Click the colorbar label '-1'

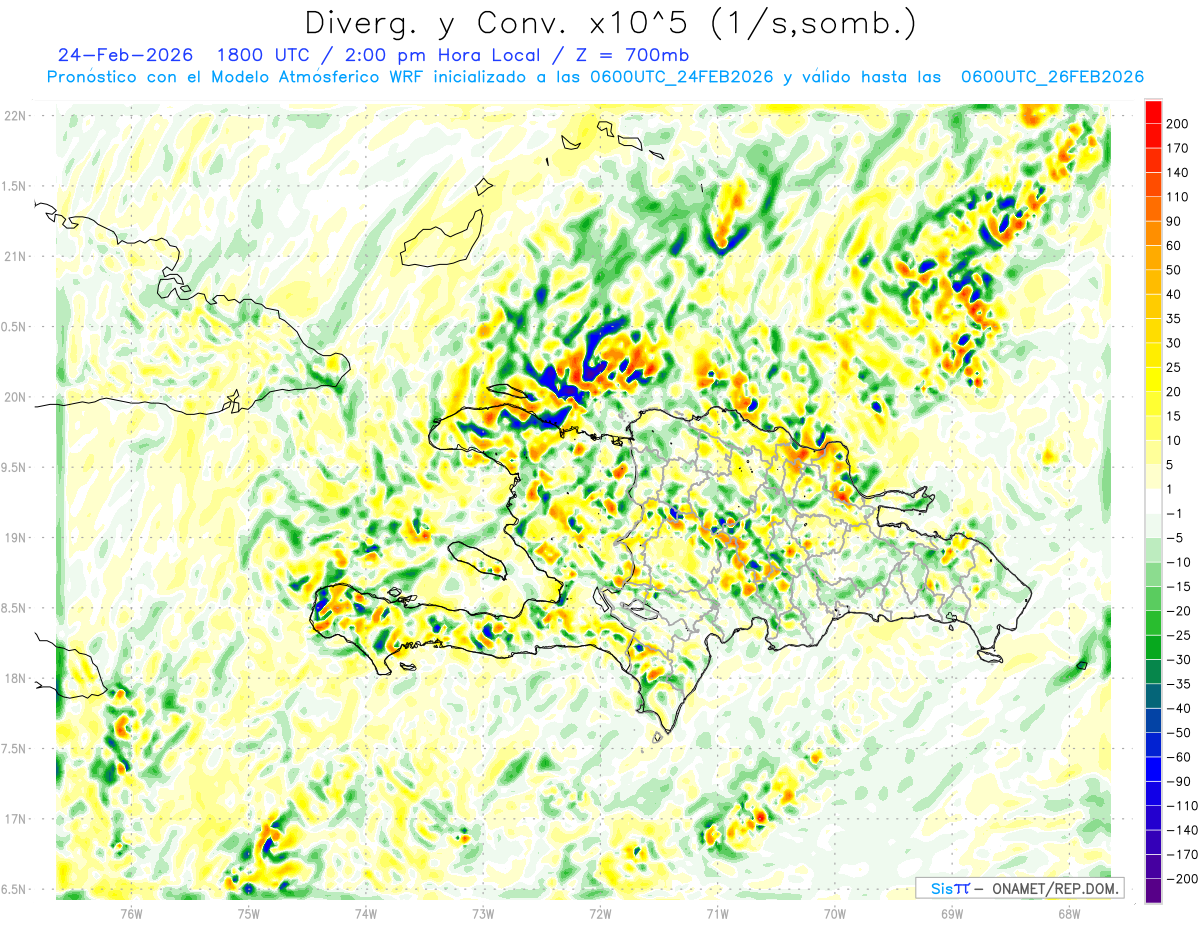(x=1174, y=514)
